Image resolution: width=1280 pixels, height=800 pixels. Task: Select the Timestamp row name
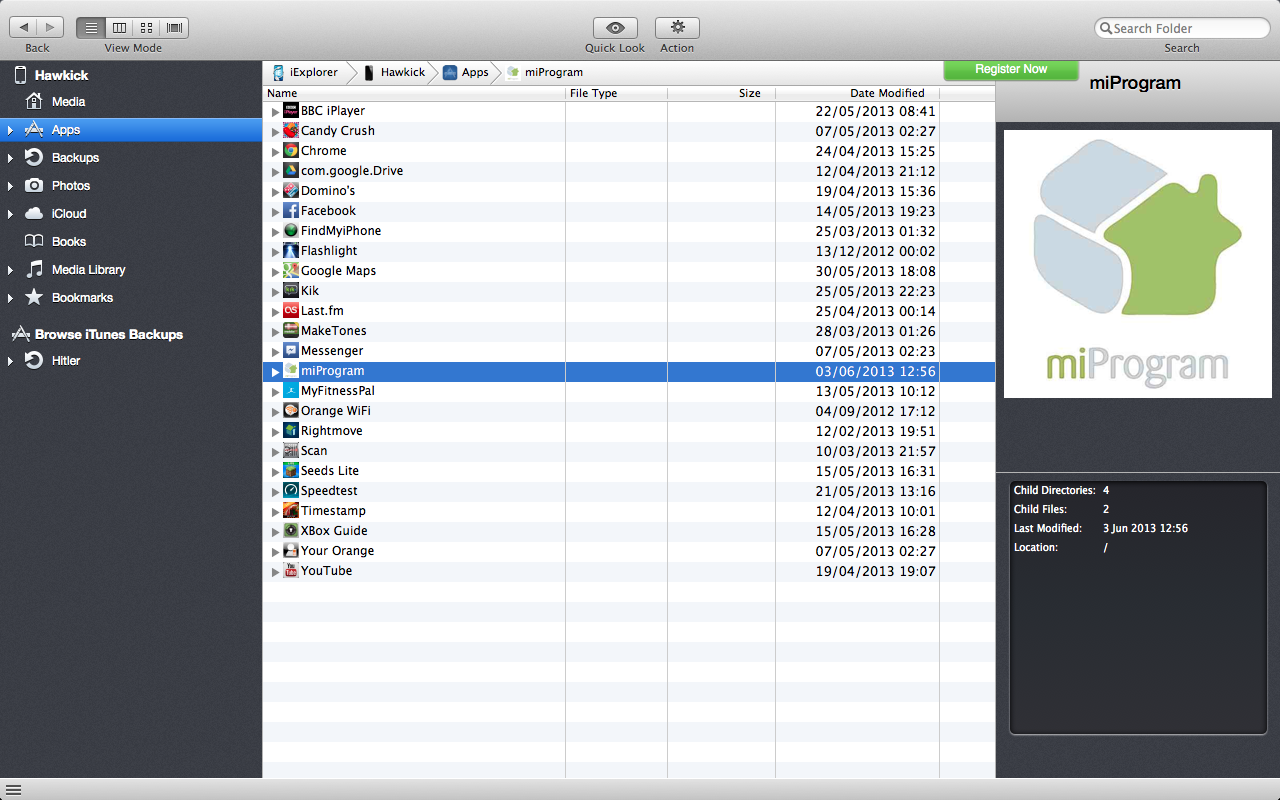click(x=333, y=511)
